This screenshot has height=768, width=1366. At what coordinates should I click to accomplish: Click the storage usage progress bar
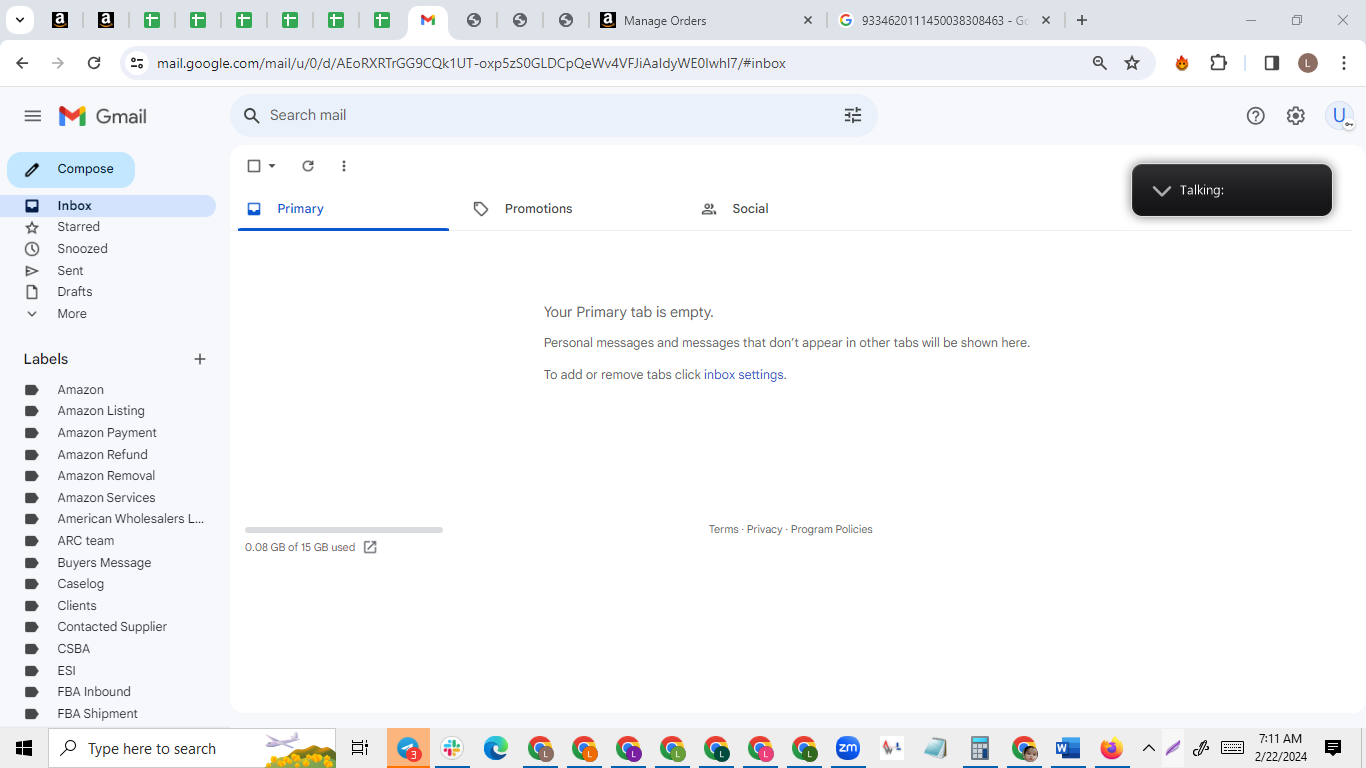click(x=344, y=530)
